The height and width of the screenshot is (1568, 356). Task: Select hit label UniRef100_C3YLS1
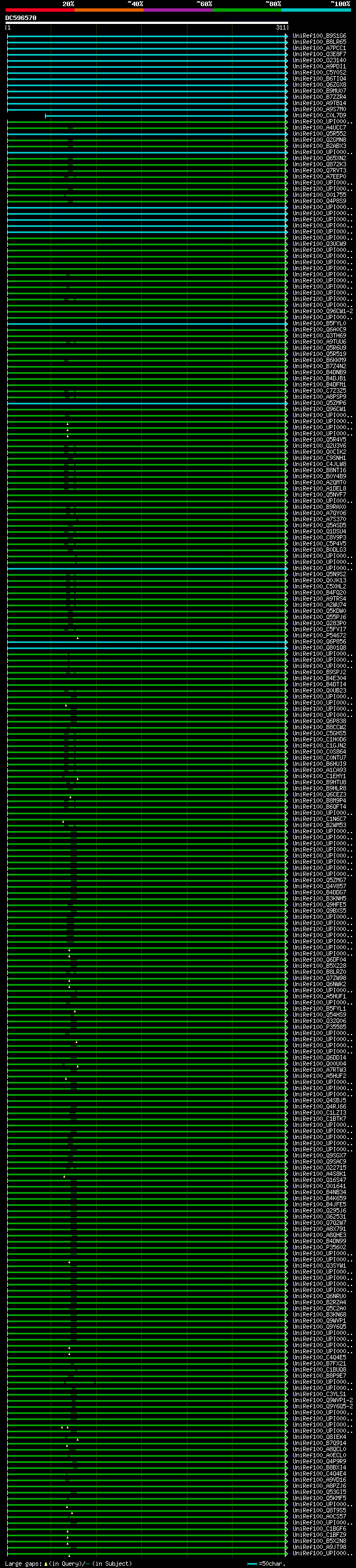click(x=319, y=1395)
